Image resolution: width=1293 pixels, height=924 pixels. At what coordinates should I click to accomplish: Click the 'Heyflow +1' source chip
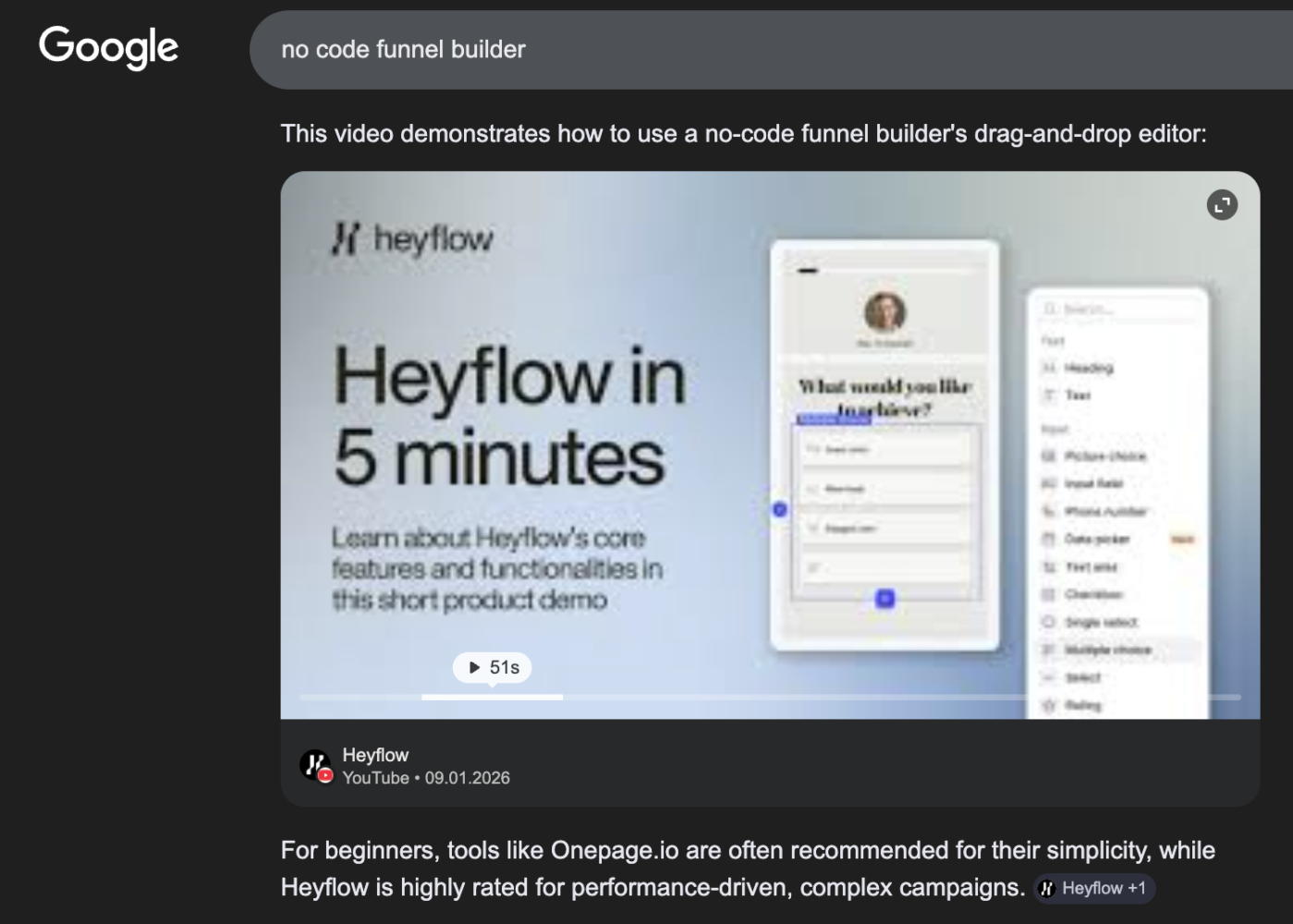pos(1094,888)
